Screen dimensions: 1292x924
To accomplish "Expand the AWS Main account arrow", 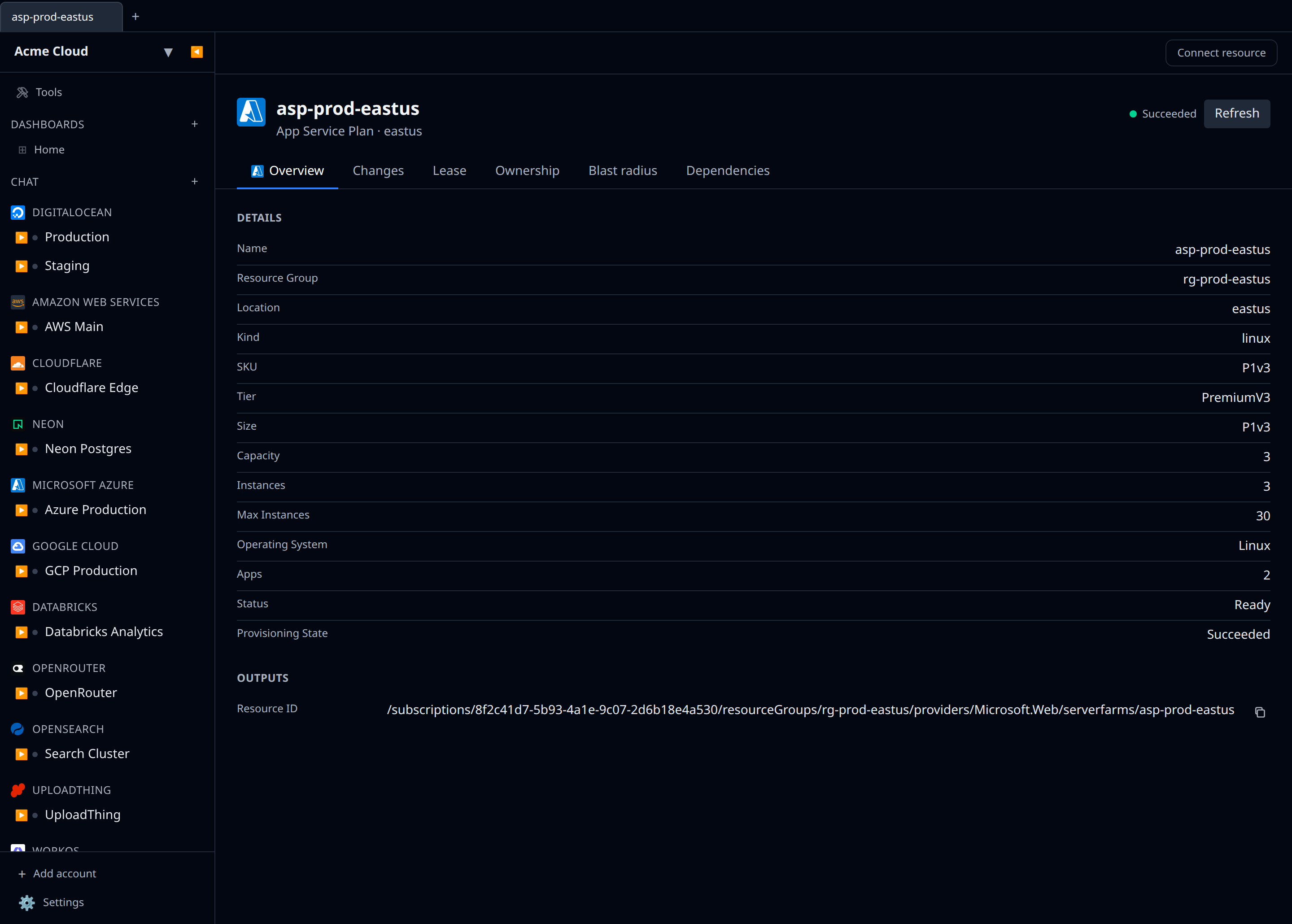I will coord(22,327).
